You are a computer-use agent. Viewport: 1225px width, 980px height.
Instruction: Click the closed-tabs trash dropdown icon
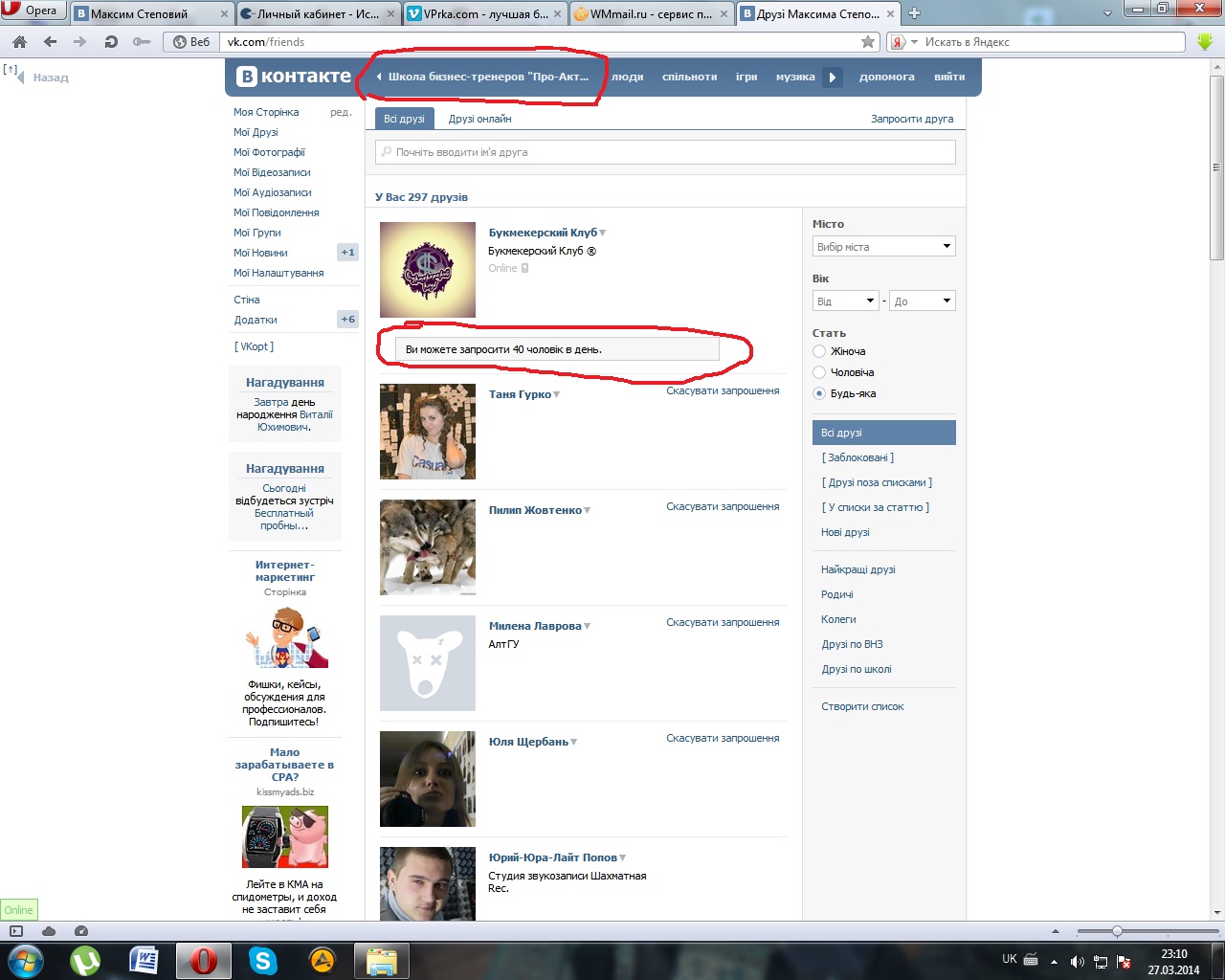(1107, 13)
